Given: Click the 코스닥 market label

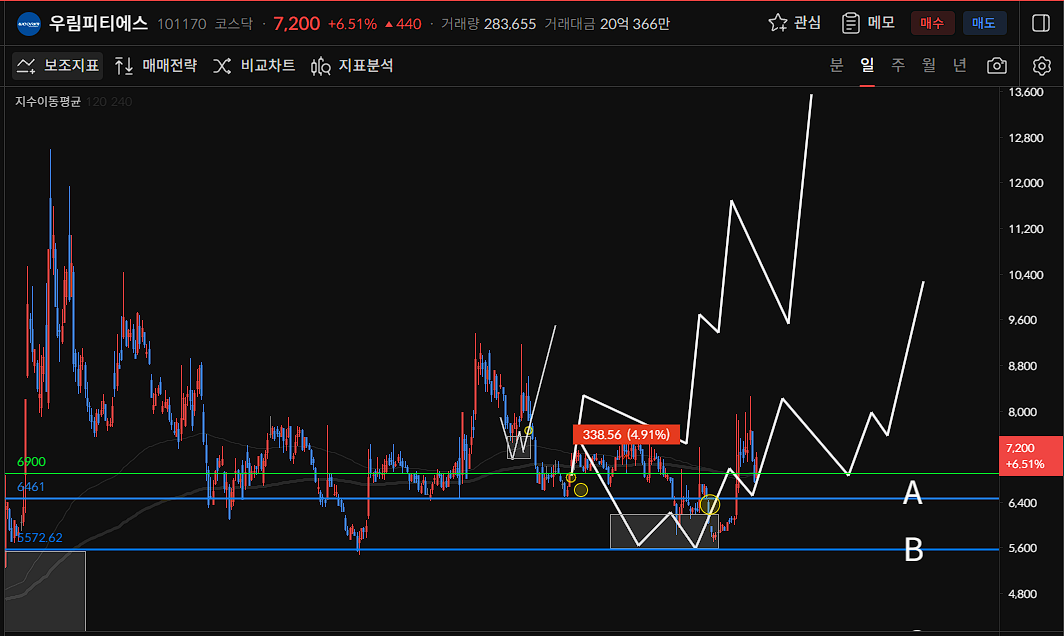Looking at the screenshot, I should [x=233, y=24].
